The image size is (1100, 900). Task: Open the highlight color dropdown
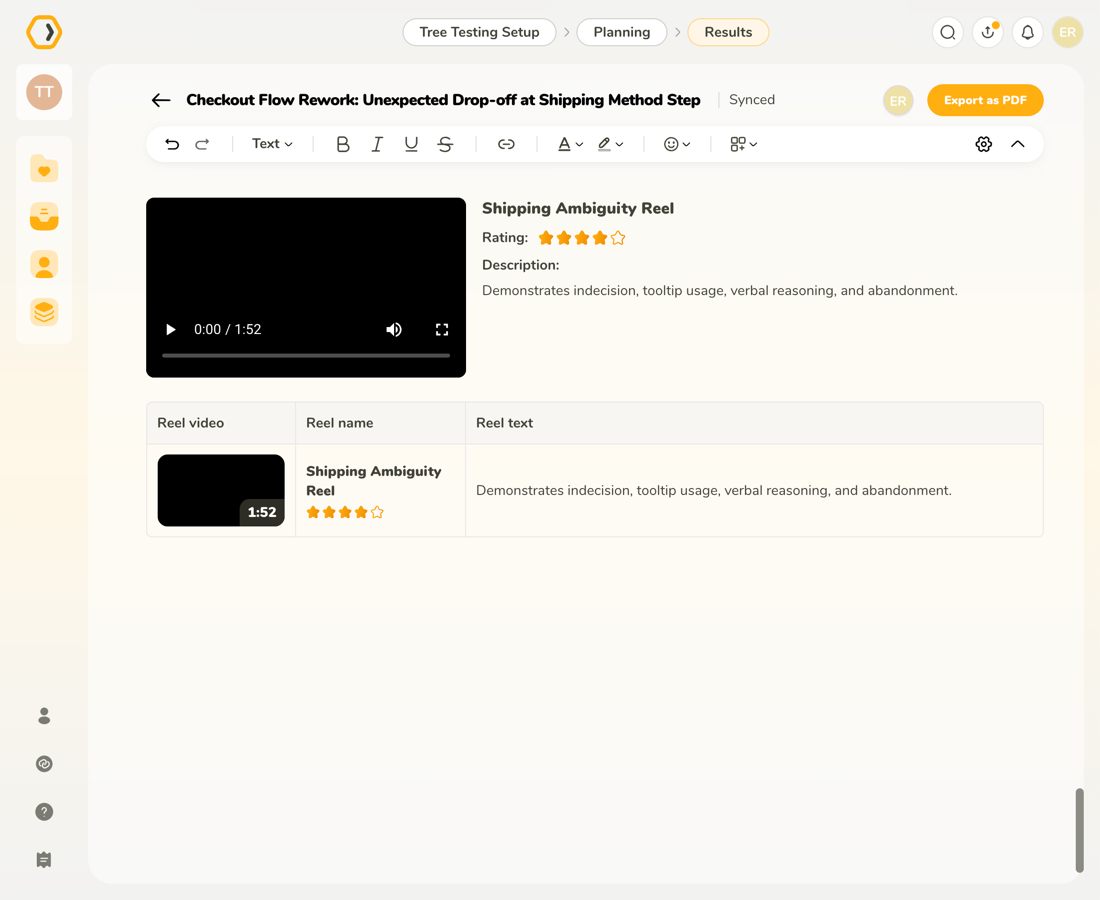(610, 144)
